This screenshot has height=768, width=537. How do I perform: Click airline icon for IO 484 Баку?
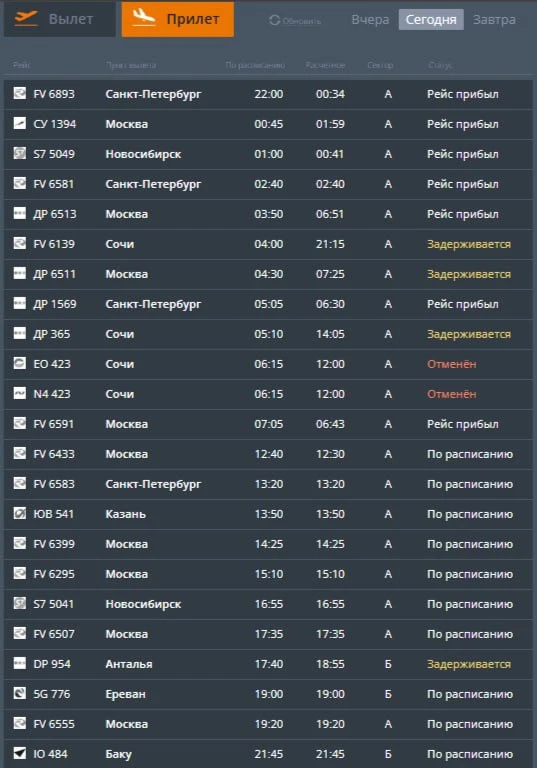(20, 753)
